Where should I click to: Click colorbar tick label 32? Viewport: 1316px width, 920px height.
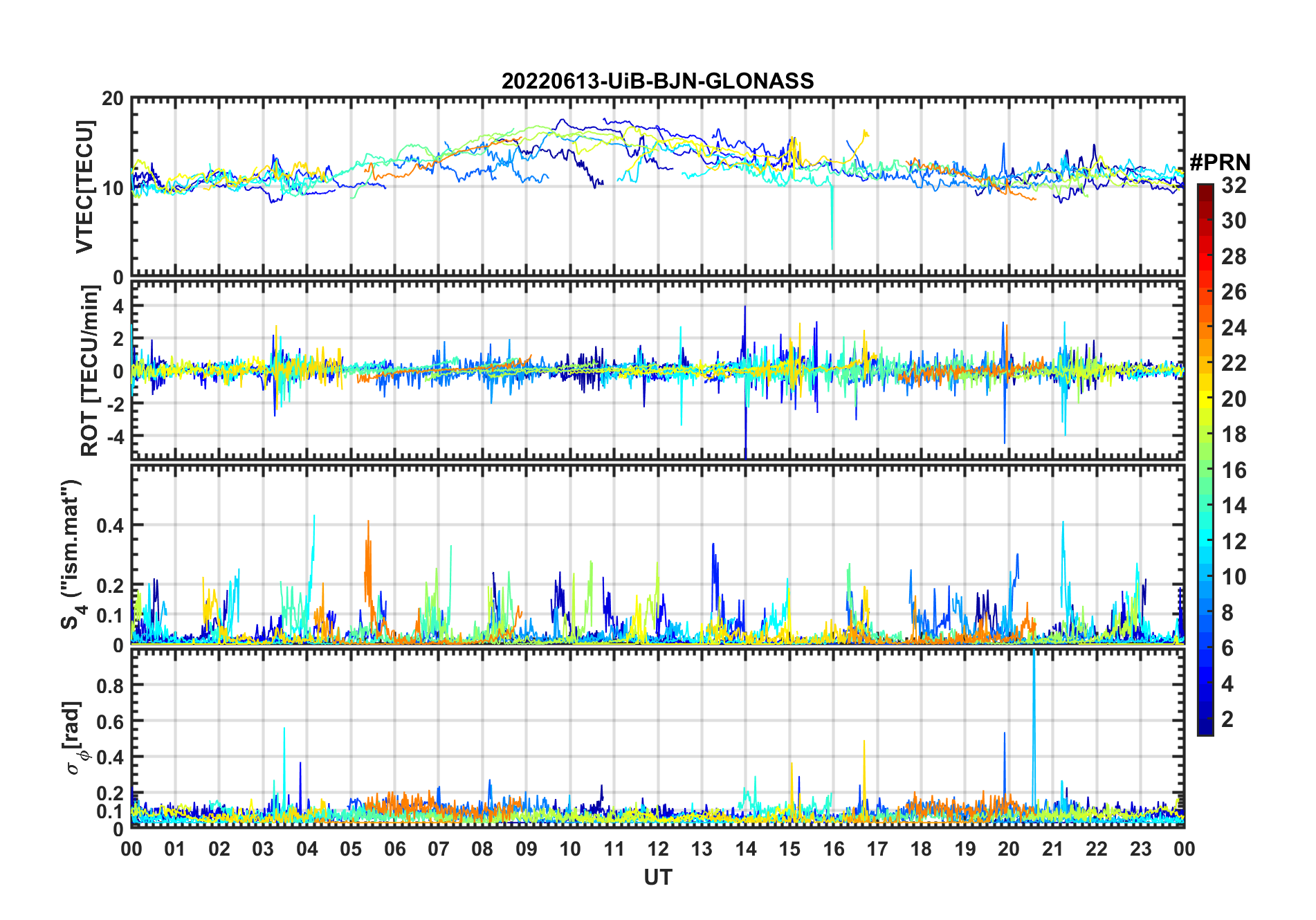[1234, 185]
